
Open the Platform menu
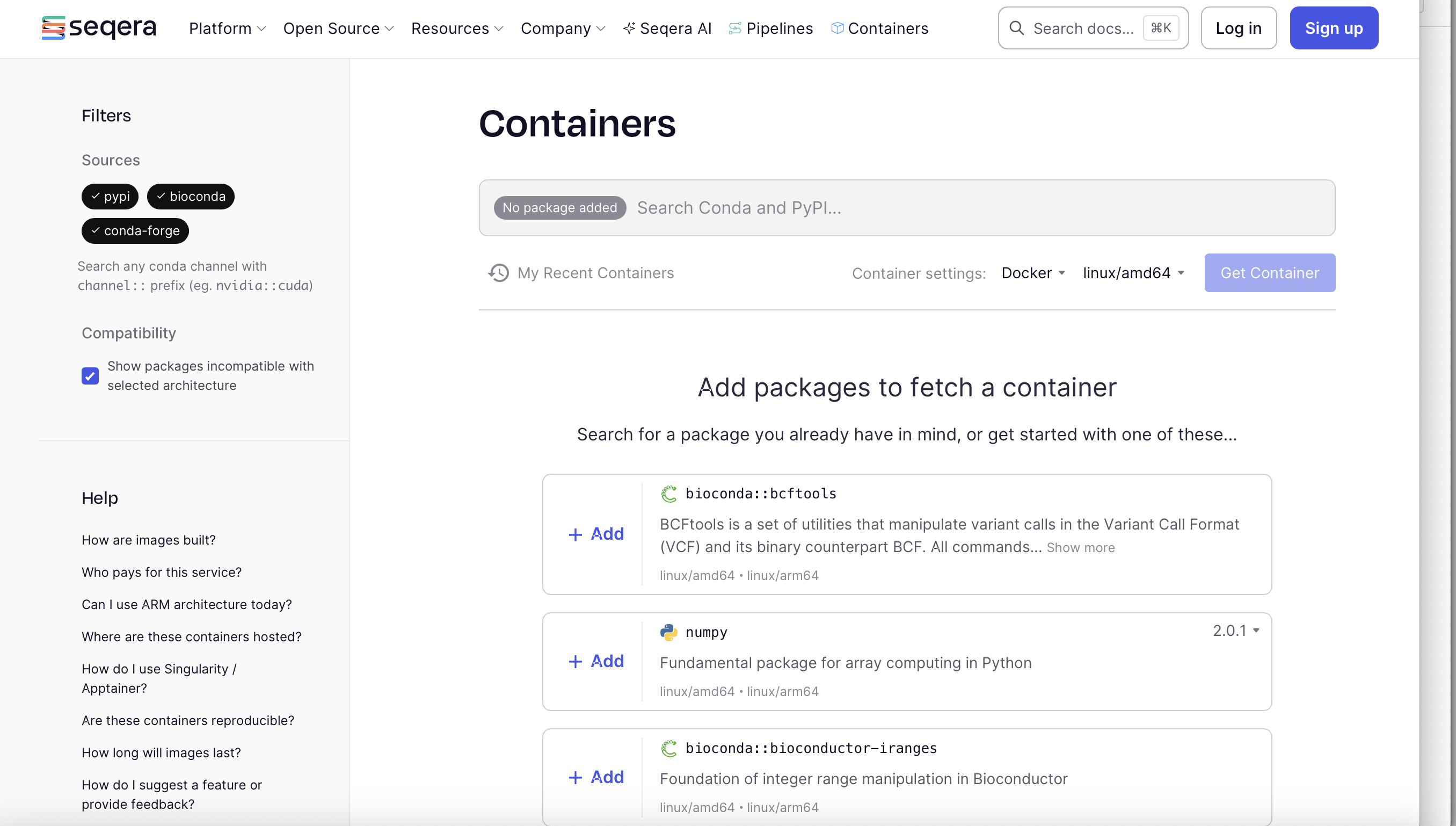pyautogui.click(x=227, y=28)
